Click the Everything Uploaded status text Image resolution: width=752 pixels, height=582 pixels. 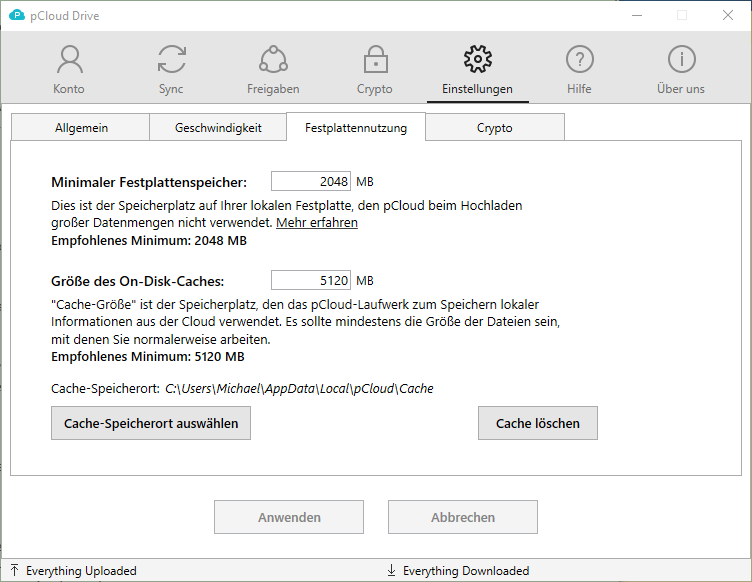[81, 570]
